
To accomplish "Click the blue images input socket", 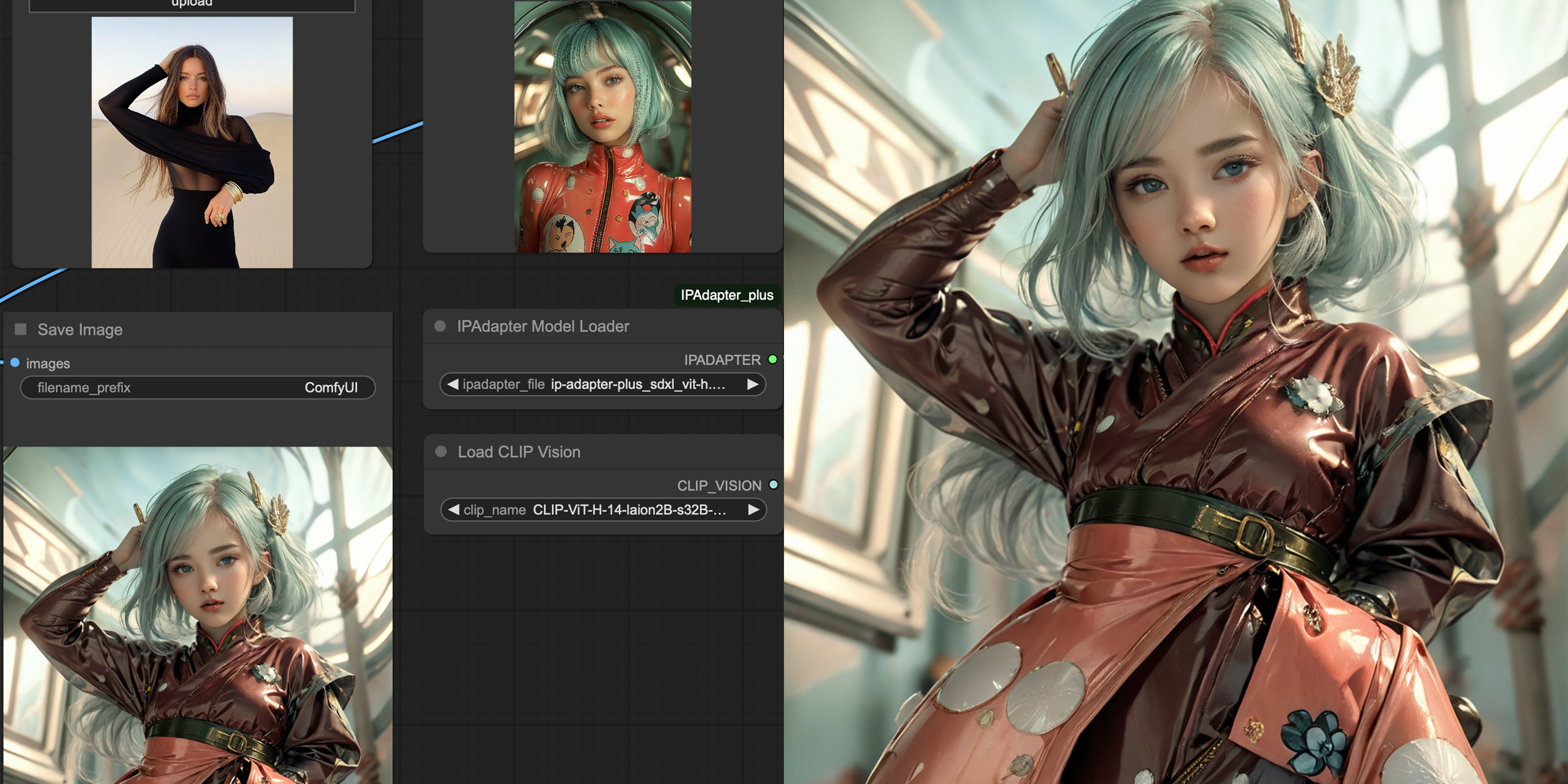I will coord(15,363).
